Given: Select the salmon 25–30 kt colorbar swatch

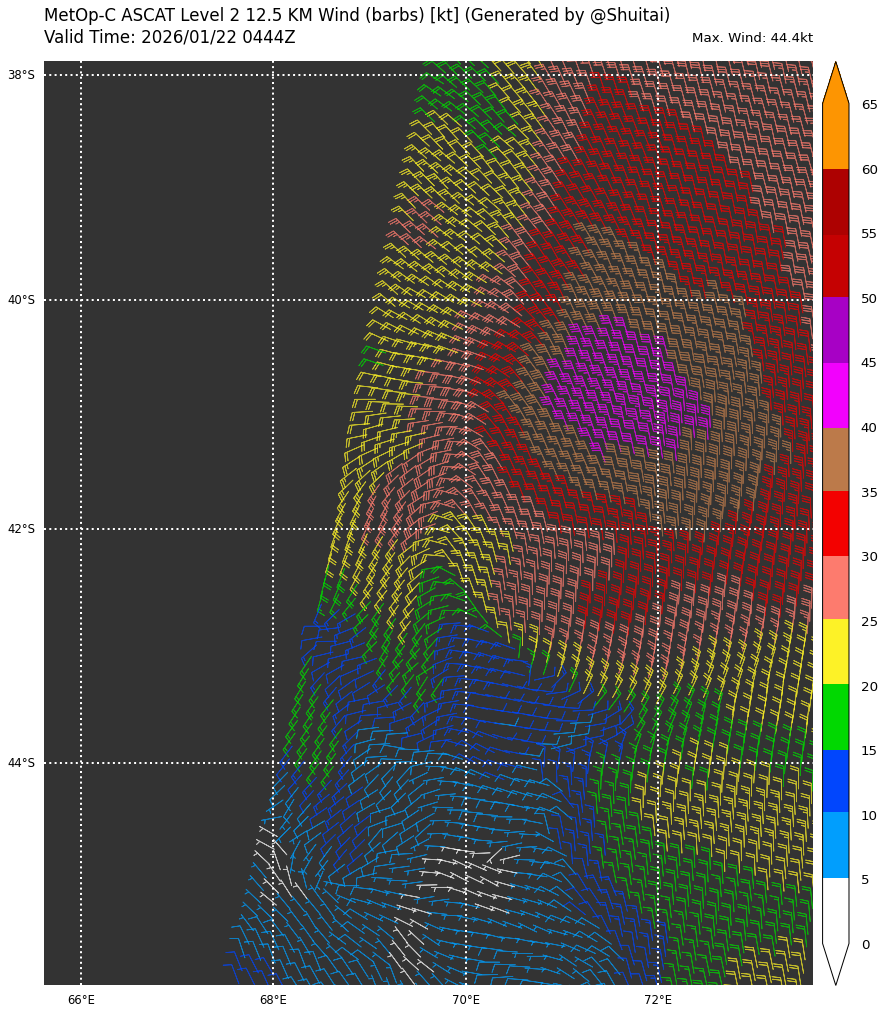Looking at the screenshot, I should (x=835, y=587).
